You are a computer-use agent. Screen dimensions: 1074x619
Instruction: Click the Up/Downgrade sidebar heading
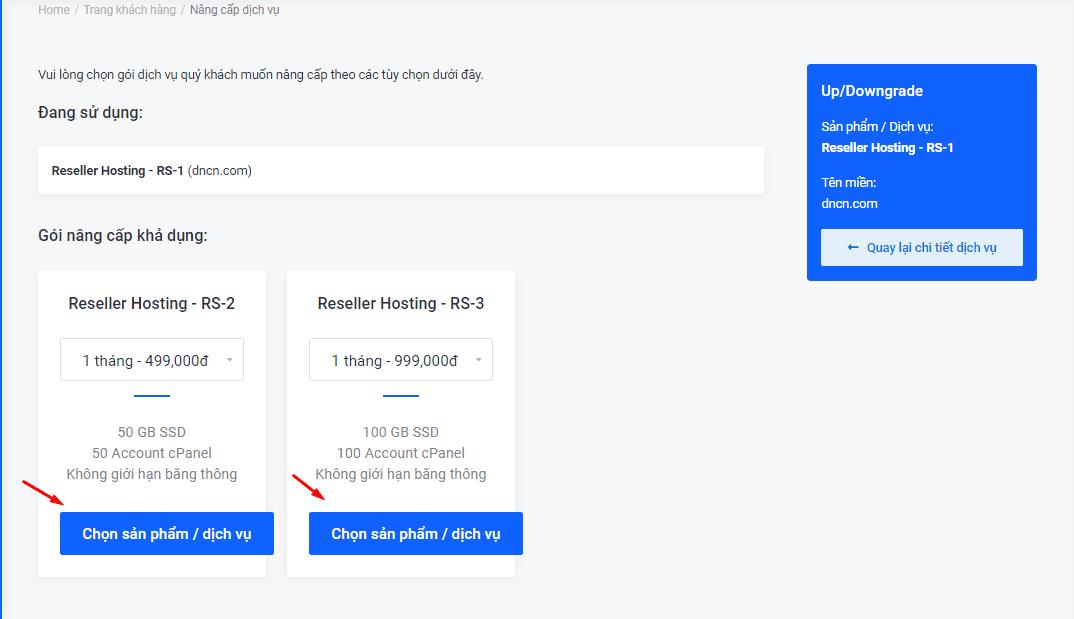[x=872, y=91]
